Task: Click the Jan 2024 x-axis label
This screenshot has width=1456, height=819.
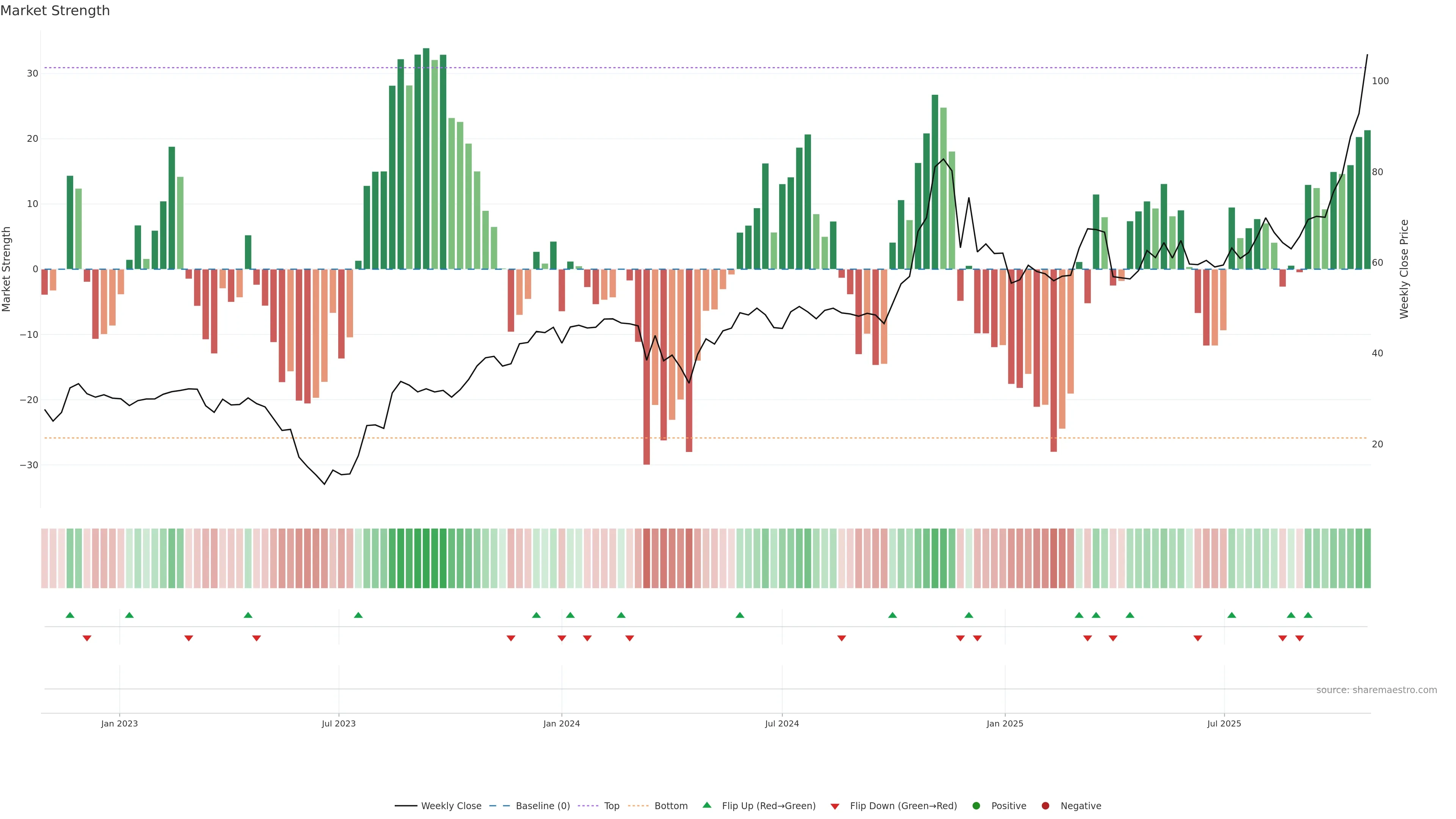Action: pyautogui.click(x=561, y=723)
